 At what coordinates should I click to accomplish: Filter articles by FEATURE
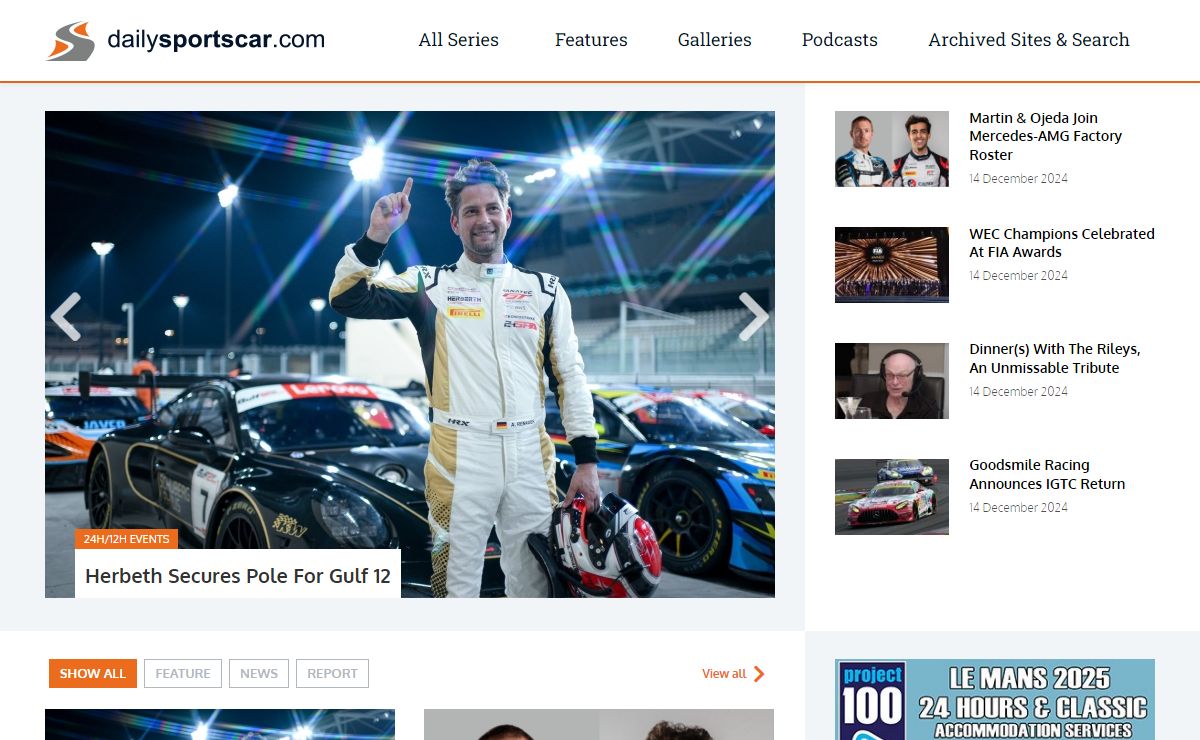click(183, 674)
